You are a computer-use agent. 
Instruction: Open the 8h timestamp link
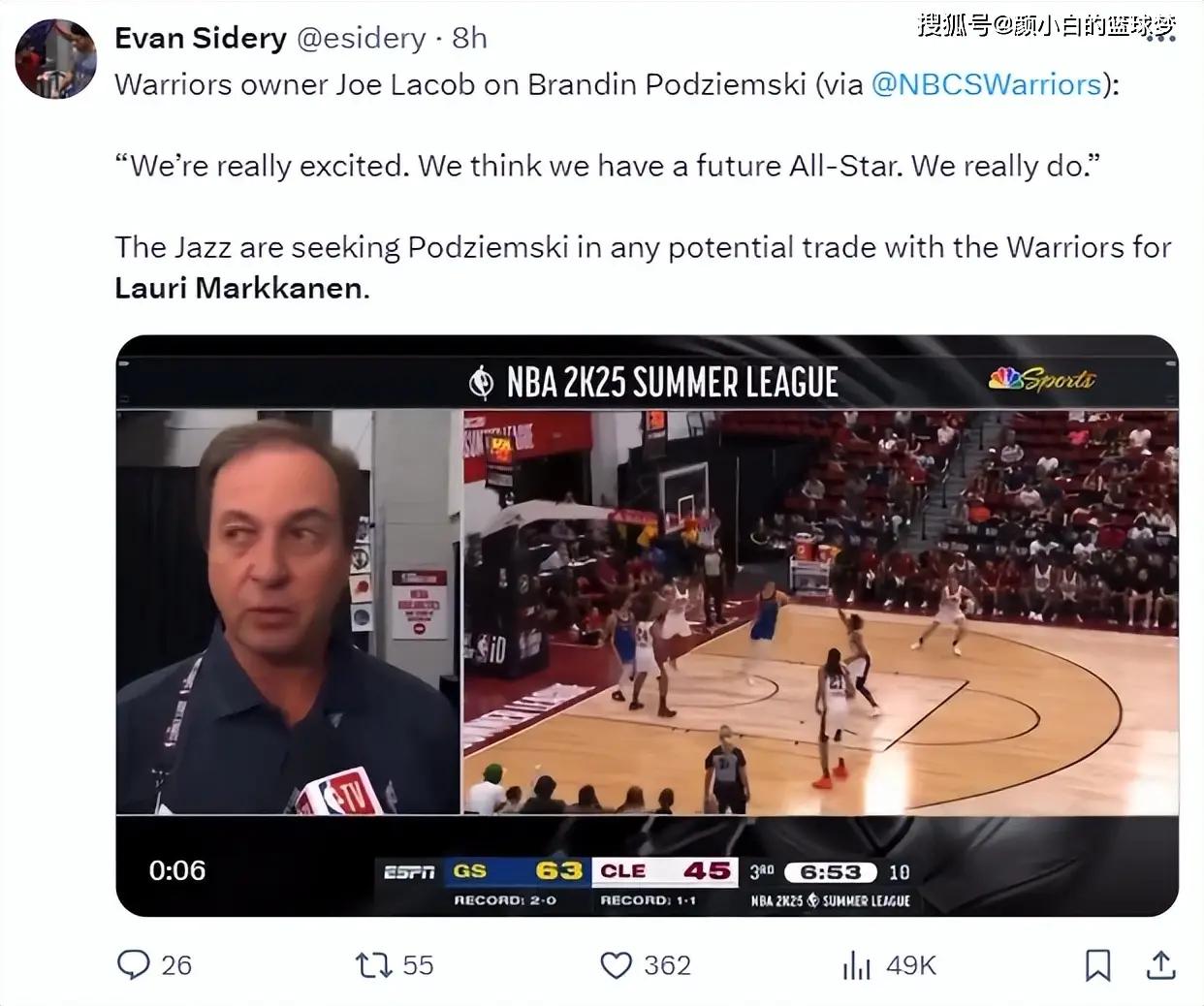point(469,38)
